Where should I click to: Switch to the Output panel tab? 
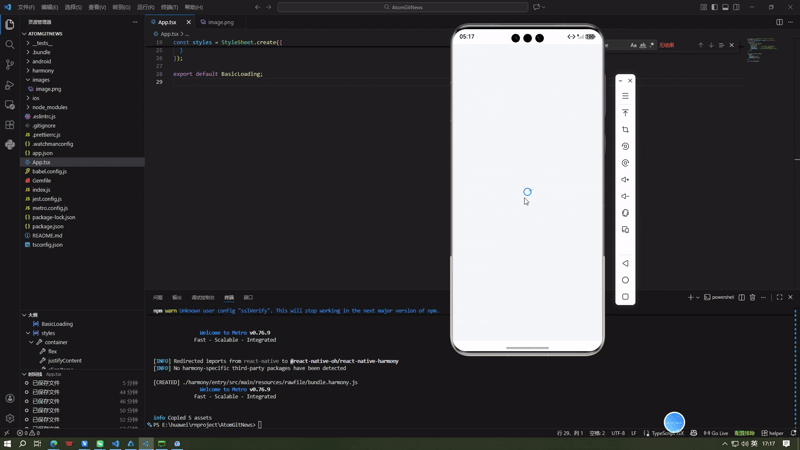[x=177, y=297]
